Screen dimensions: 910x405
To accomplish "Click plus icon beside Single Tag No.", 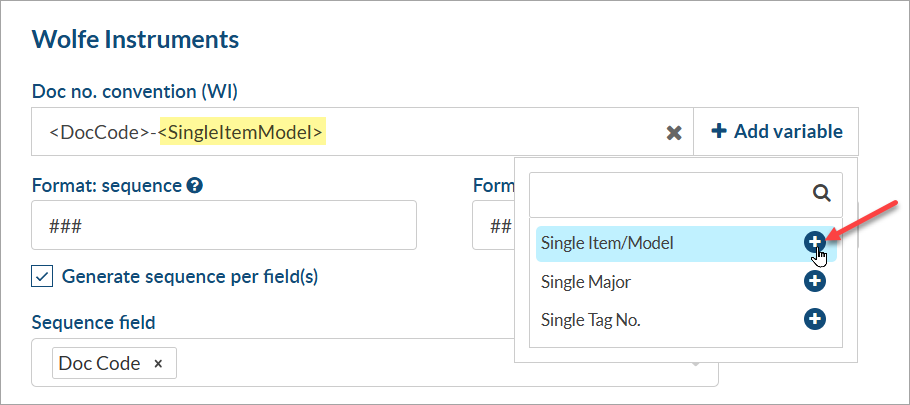I will point(815,320).
